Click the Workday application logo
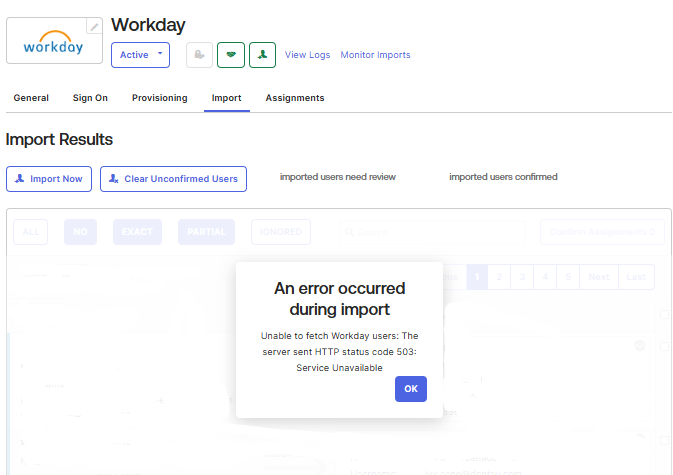This screenshot has width=673, height=475. coord(54,41)
